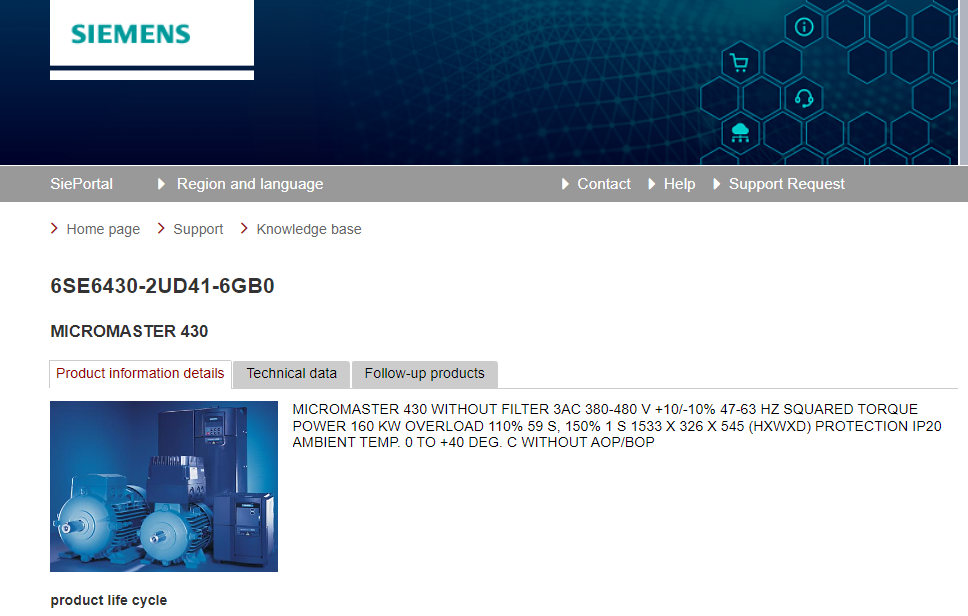Click the chevron before Home page breadcrumb
The height and width of the screenshot is (616, 968).
54,229
